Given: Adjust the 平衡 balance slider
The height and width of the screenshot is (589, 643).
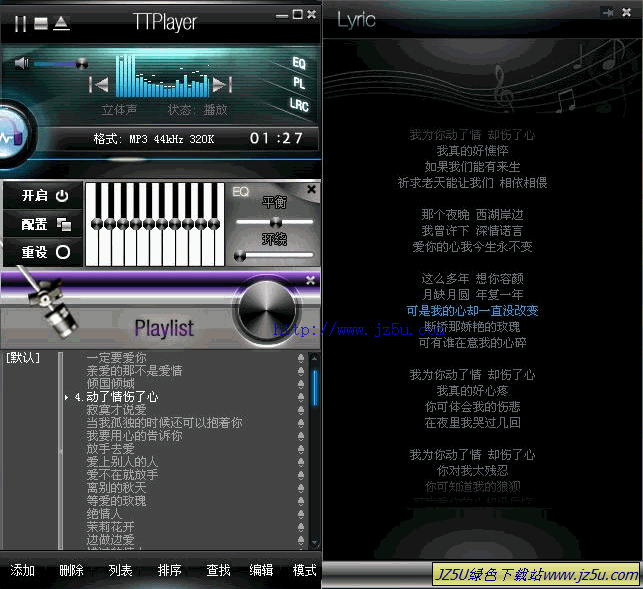Looking at the screenshot, I should [x=276, y=222].
